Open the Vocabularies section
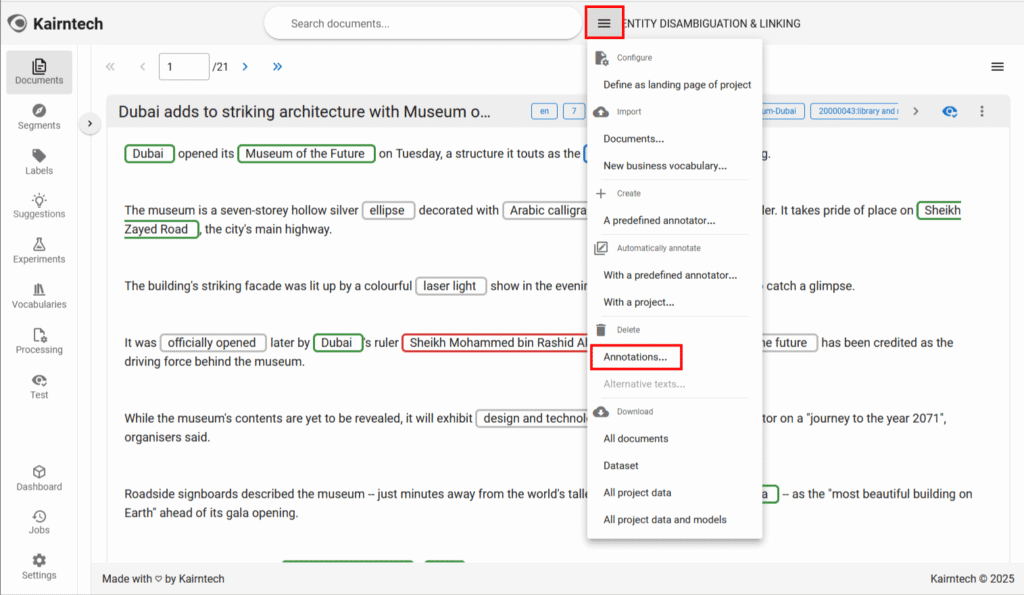Screen dimensions: 1024x595 (39, 296)
